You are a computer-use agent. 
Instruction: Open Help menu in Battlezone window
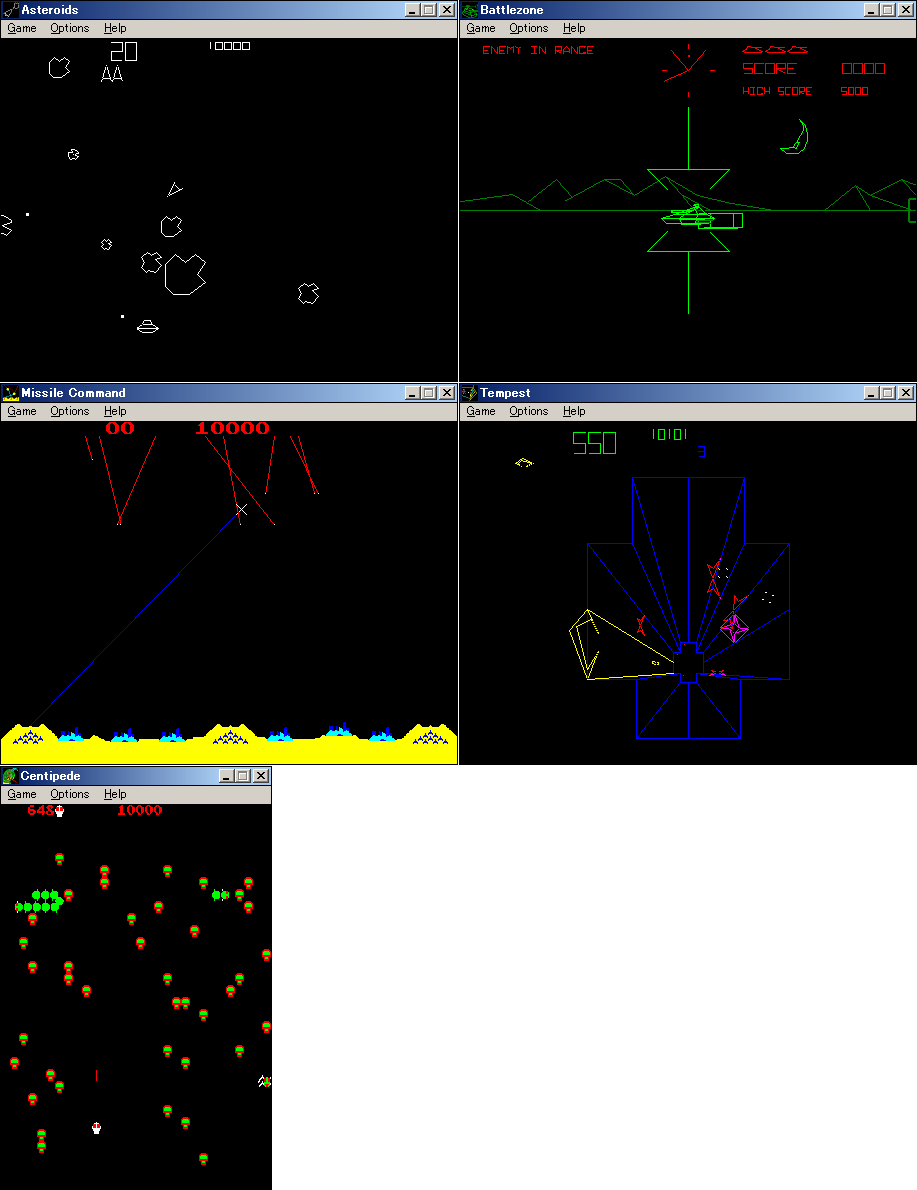click(x=574, y=28)
